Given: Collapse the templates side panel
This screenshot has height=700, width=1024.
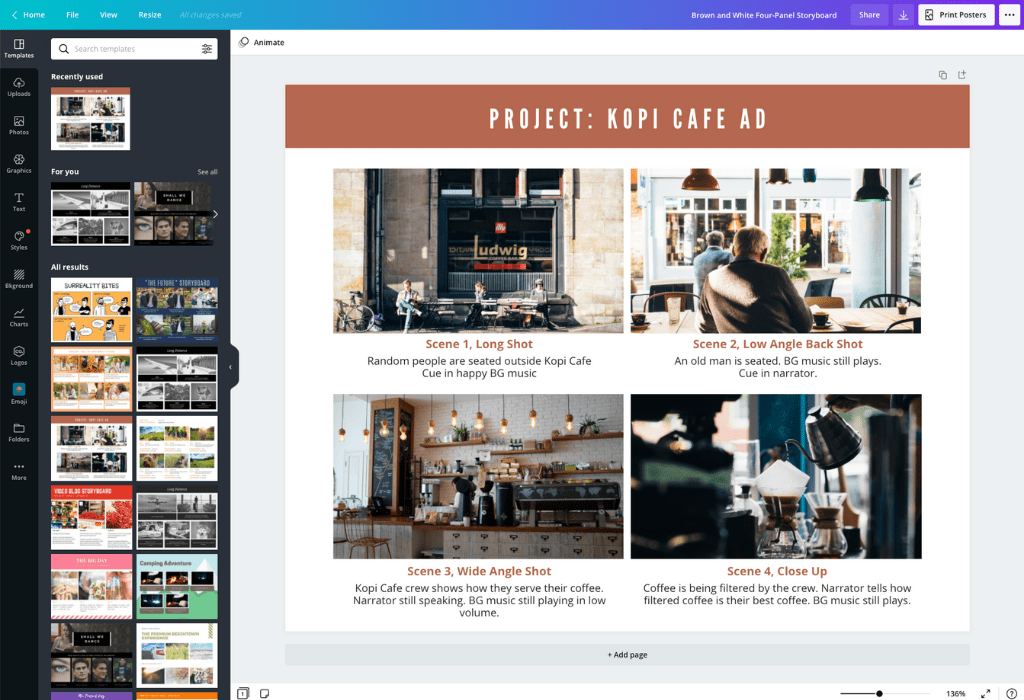Looking at the screenshot, I should [x=232, y=367].
